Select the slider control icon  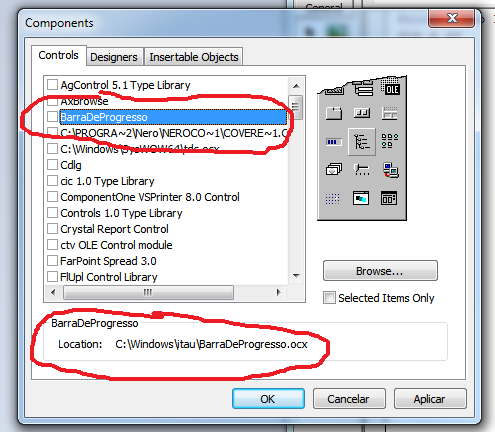click(362, 170)
